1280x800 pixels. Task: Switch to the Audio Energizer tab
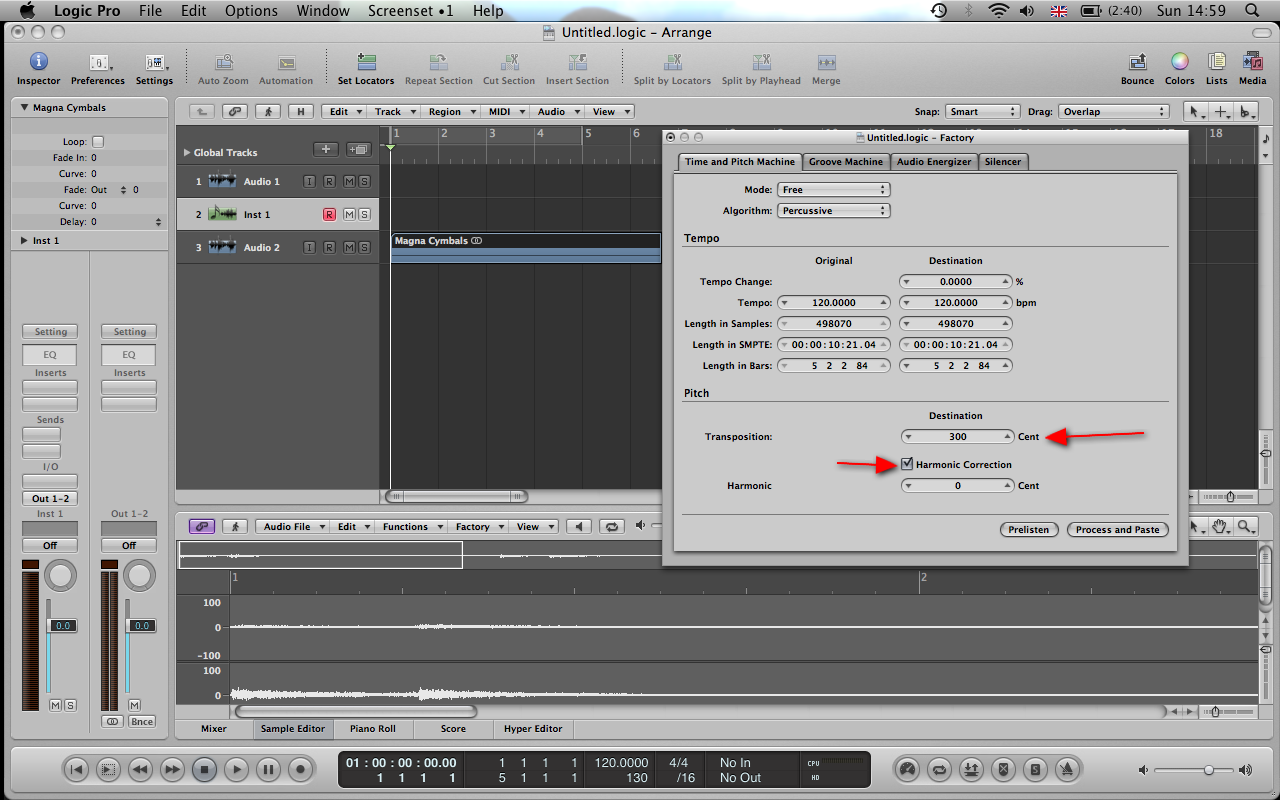click(x=934, y=161)
